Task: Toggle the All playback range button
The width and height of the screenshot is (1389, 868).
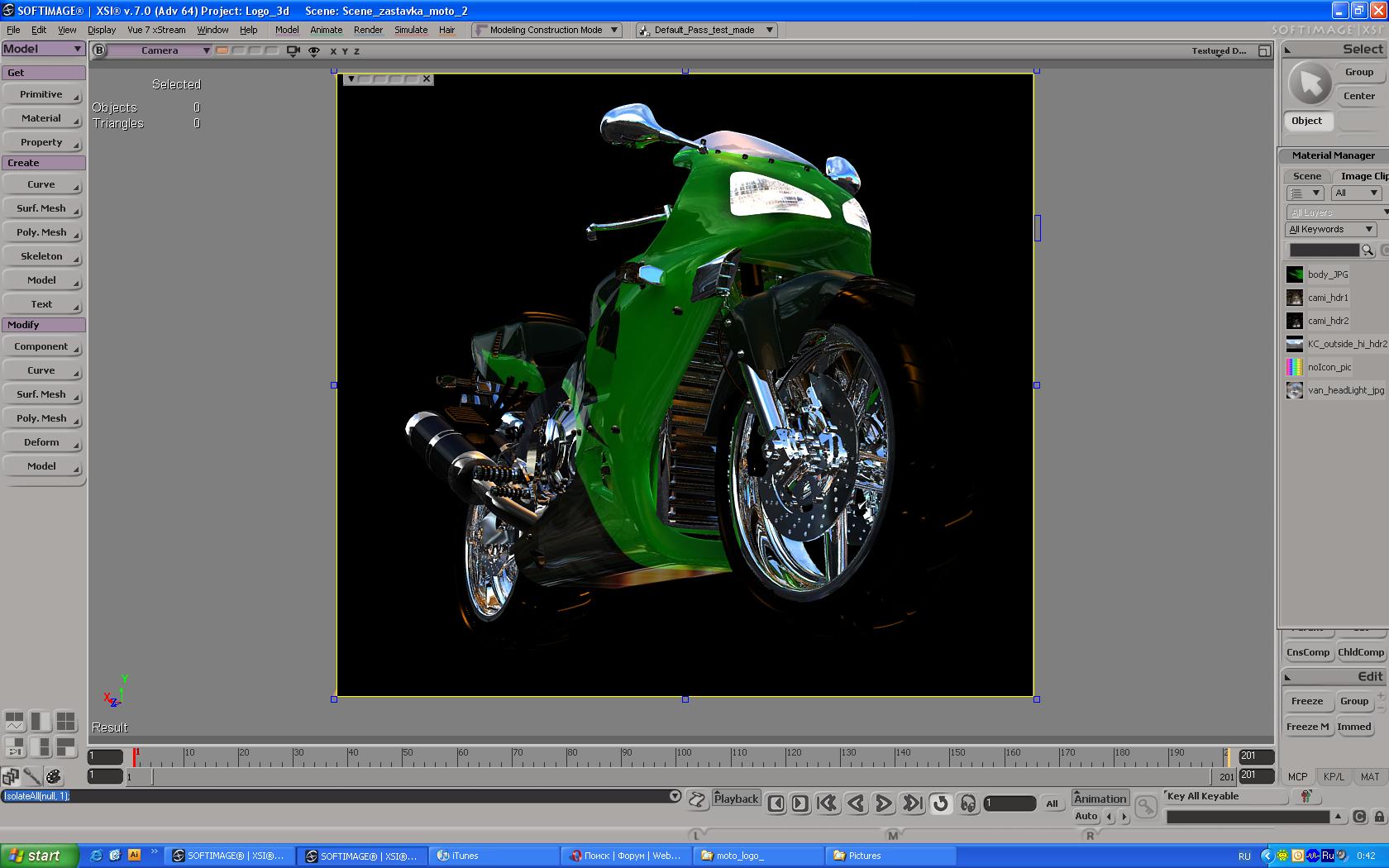Action: pos(1052,804)
